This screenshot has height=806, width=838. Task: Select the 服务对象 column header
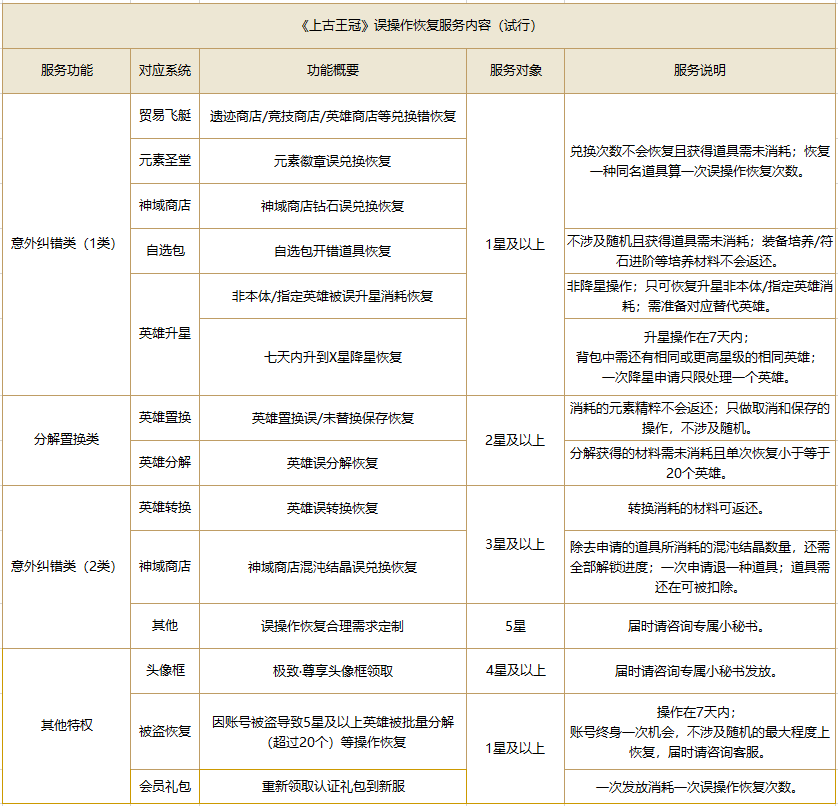pos(515,71)
